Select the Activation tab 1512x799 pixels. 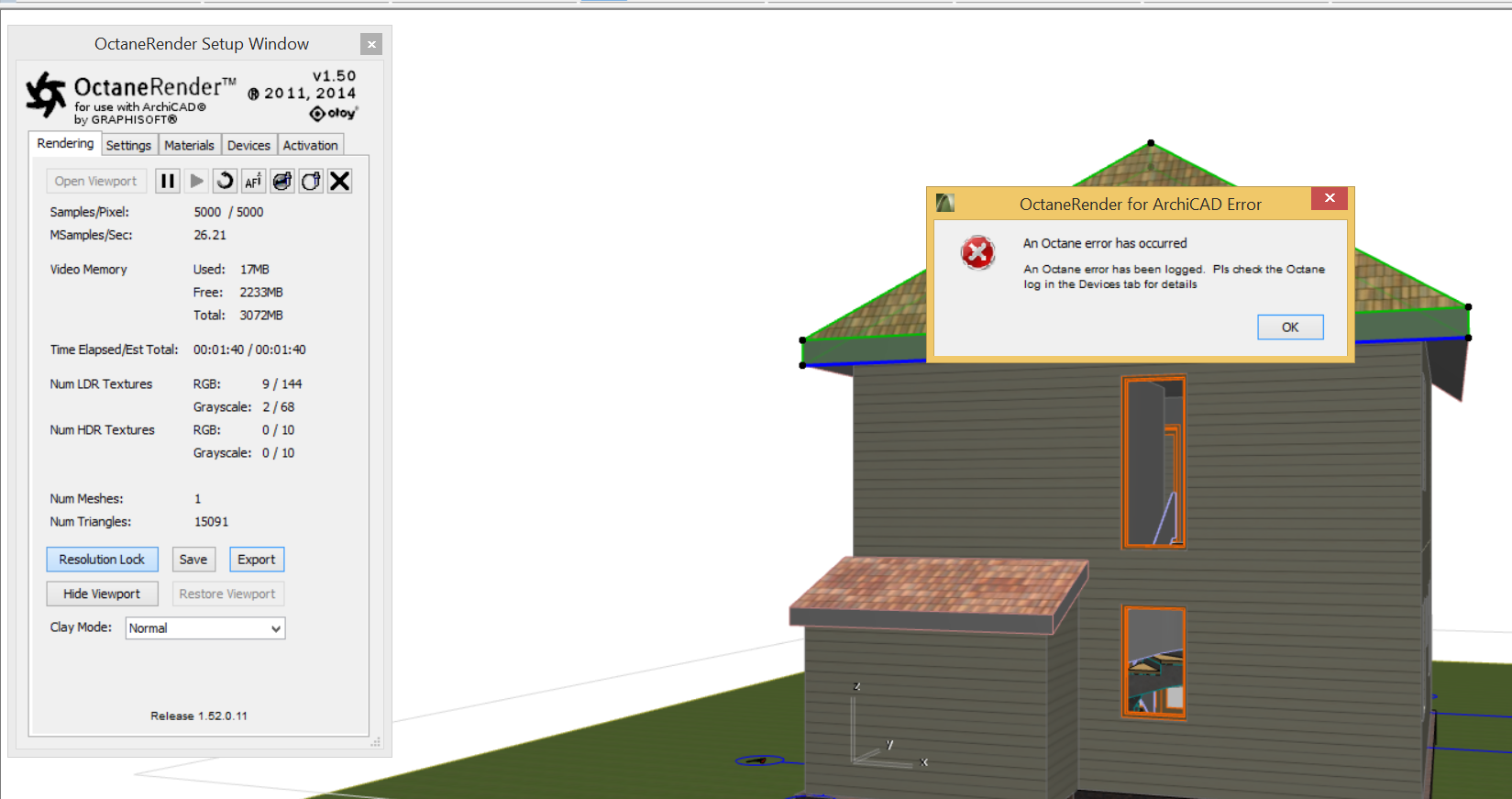(x=310, y=146)
